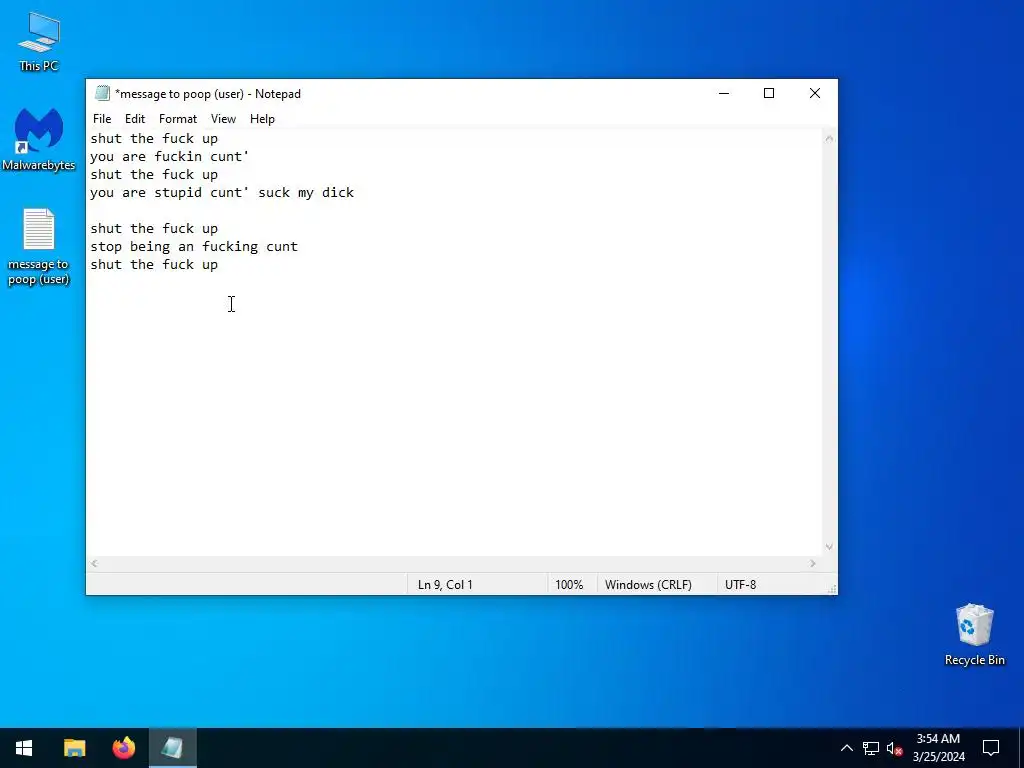This screenshot has width=1024, height=768.
Task: Close the Notepad window
Action: pos(814,93)
